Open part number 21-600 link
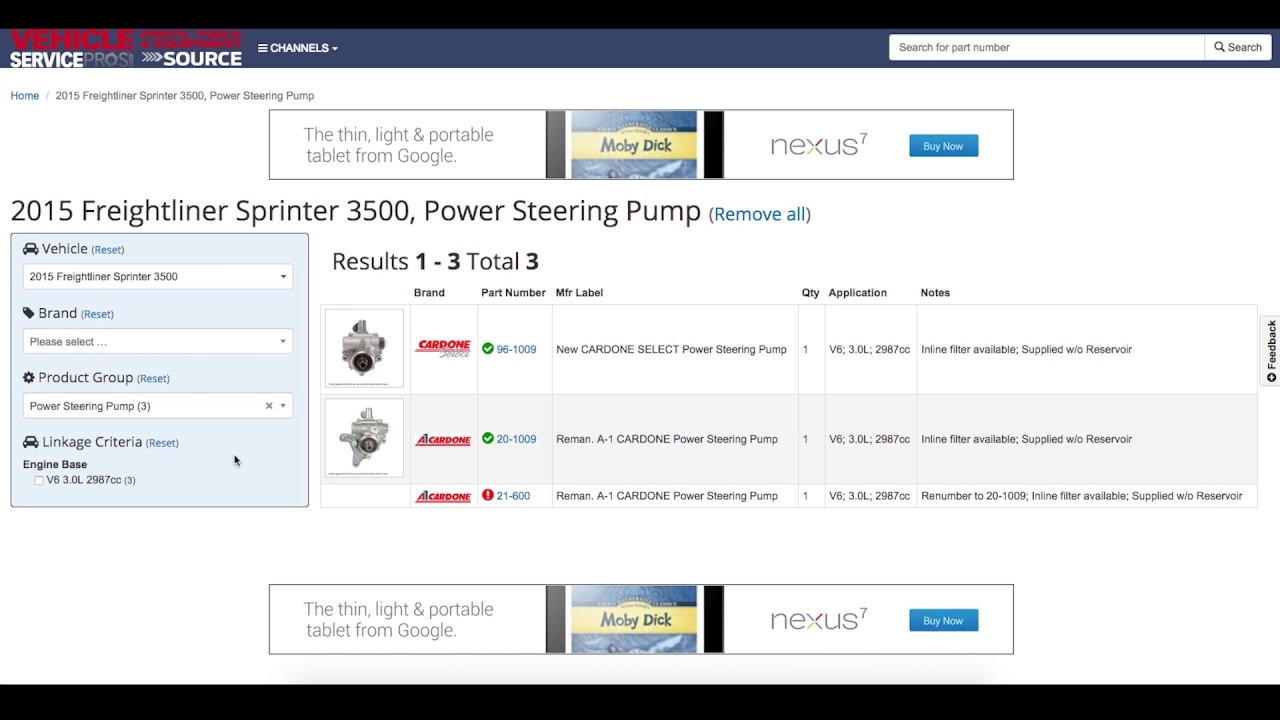This screenshot has height=720, width=1280. (x=513, y=496)
